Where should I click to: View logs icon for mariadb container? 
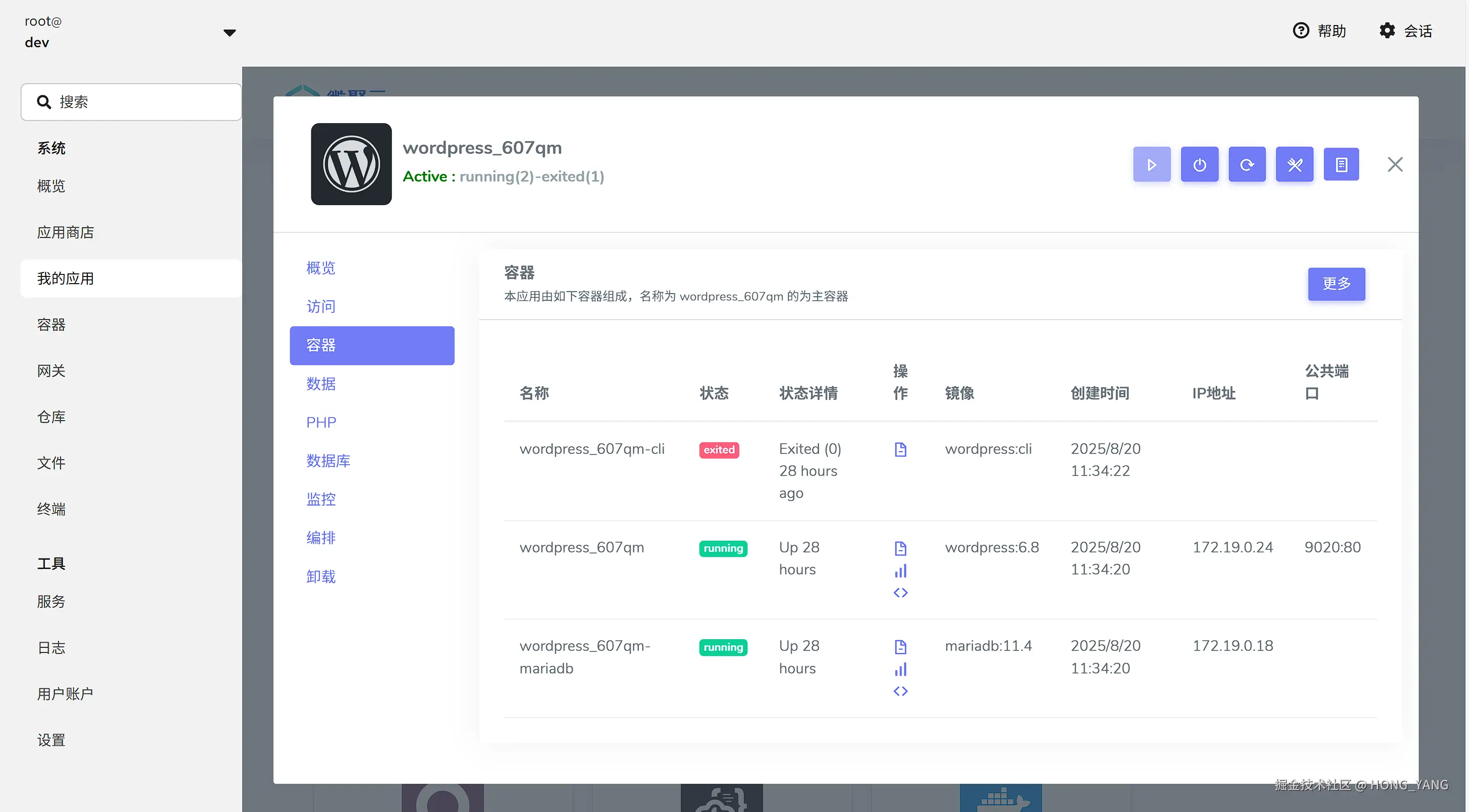(x=900, y=647)
